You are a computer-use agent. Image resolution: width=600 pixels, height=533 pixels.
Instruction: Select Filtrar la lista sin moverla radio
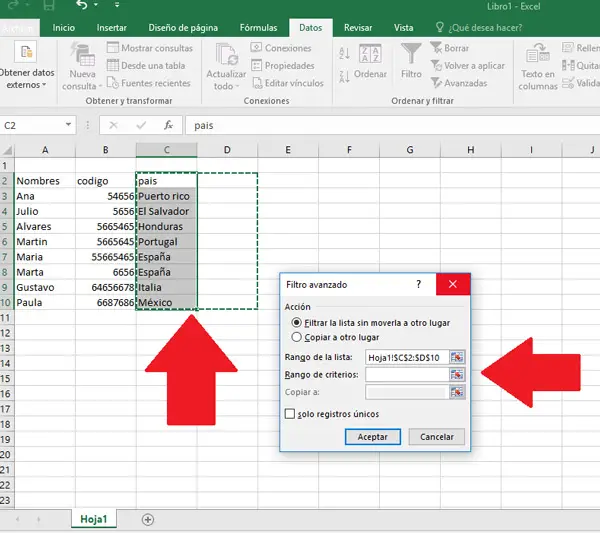coord(295,323)
